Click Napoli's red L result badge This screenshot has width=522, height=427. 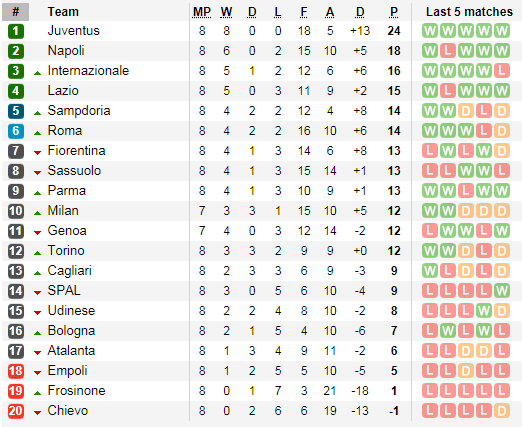click(448, 51)
